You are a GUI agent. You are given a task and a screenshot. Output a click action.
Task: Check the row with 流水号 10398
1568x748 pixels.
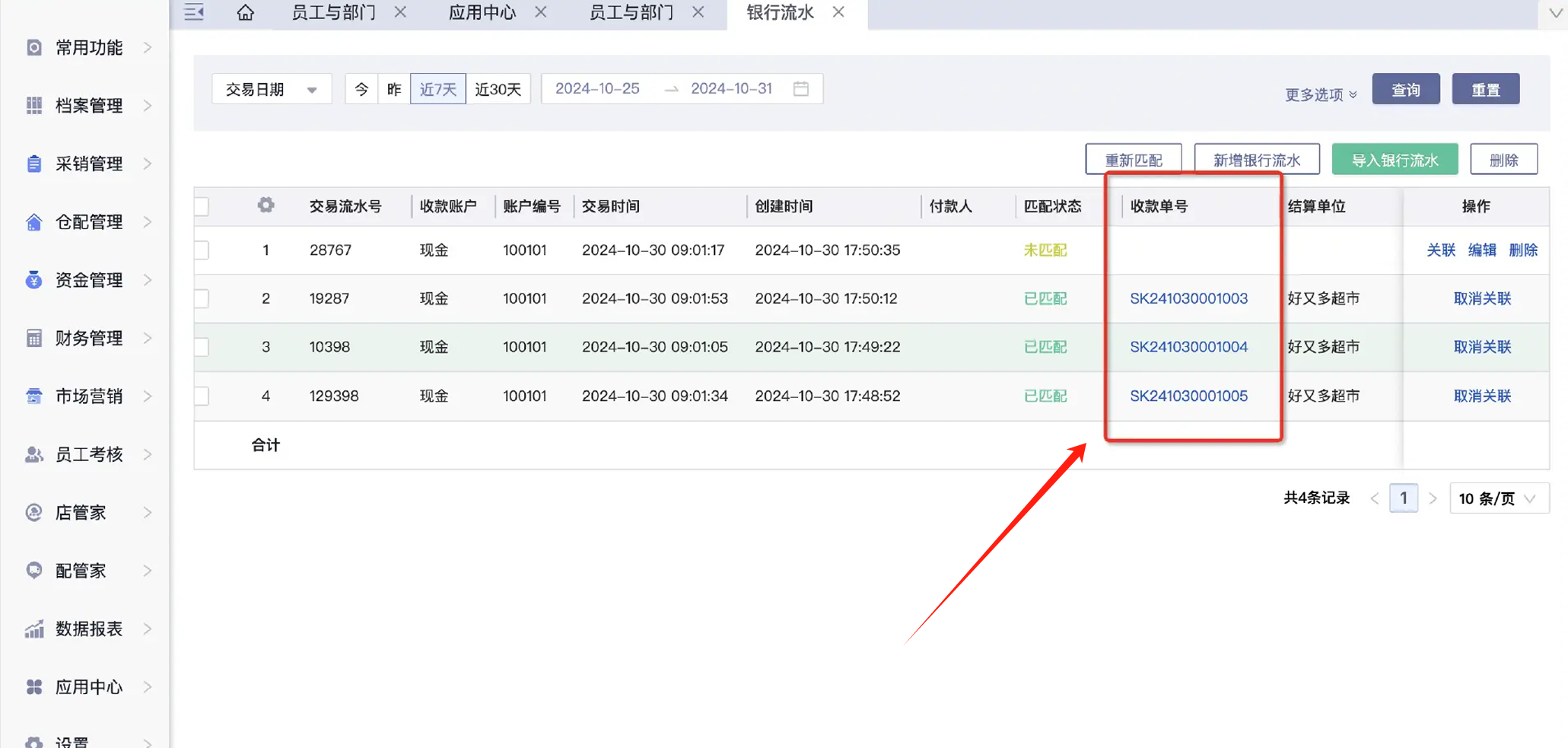coord(202,347)
